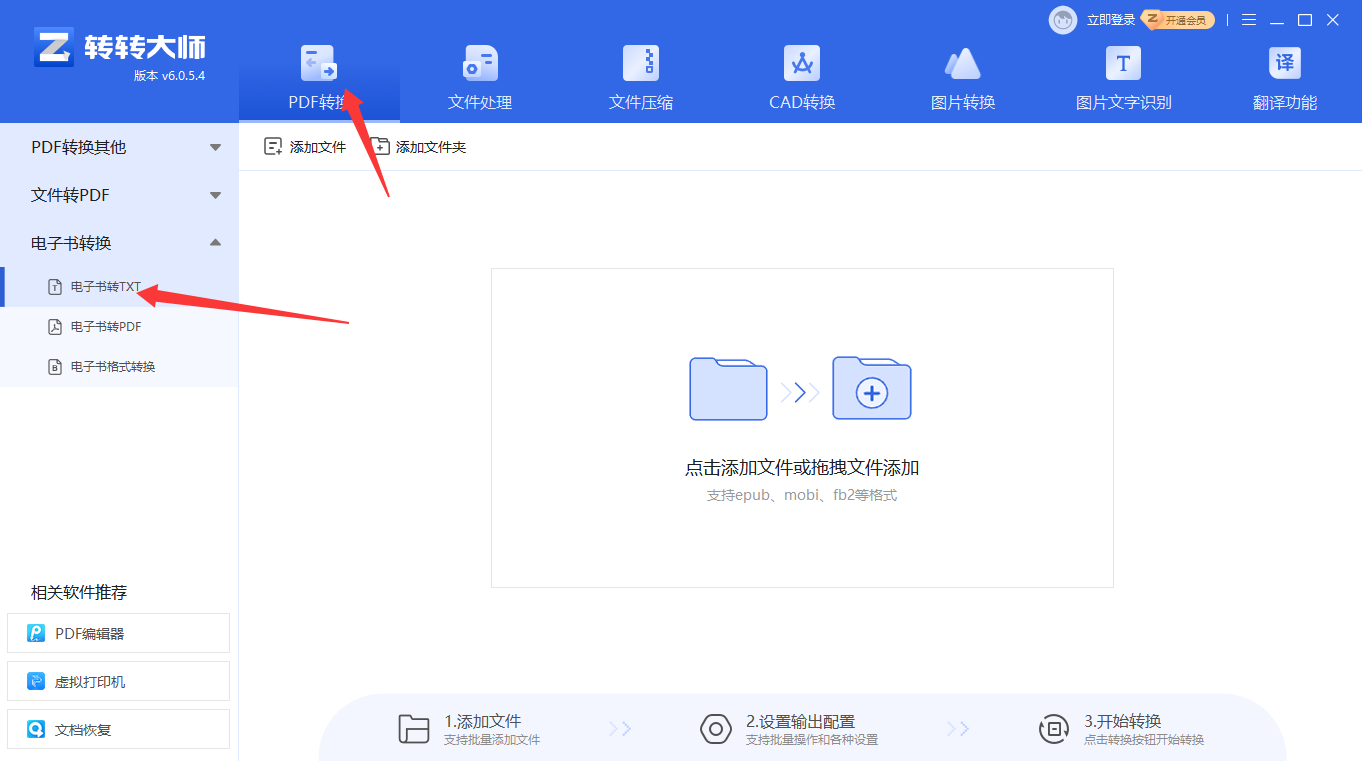
Task: Select the CAD转换 icon
Action: (x=802, y=63)
